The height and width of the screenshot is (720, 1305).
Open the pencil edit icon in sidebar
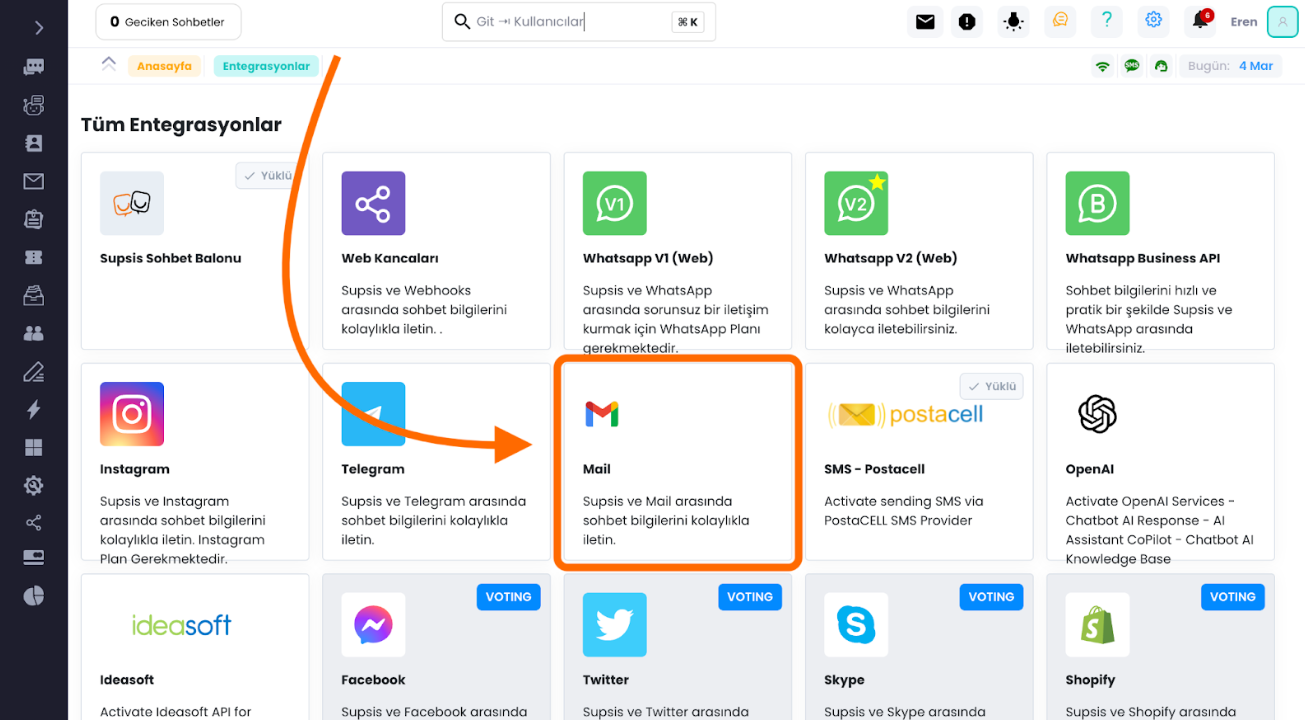(x=34, y=372)
